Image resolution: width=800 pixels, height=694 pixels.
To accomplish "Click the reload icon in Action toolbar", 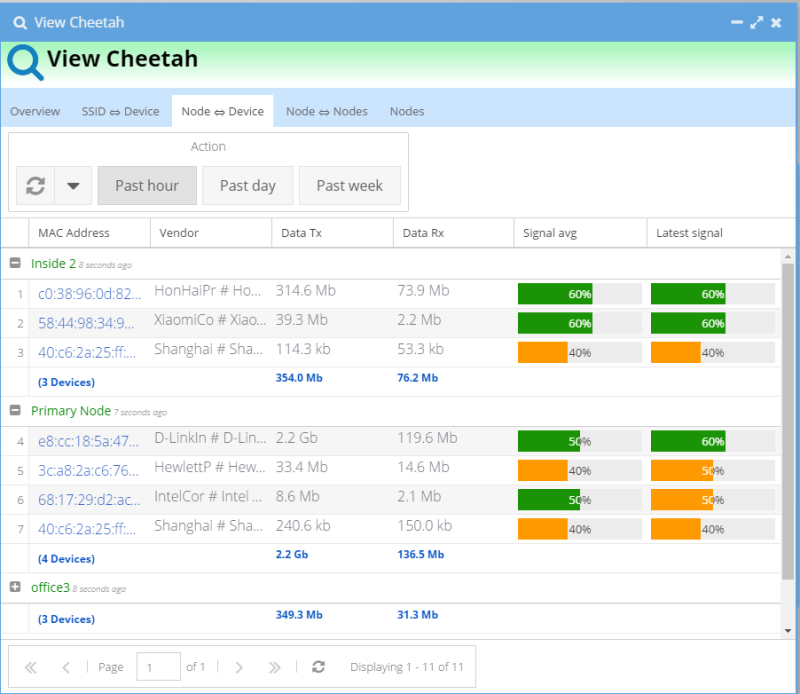I will click(35, 185).
